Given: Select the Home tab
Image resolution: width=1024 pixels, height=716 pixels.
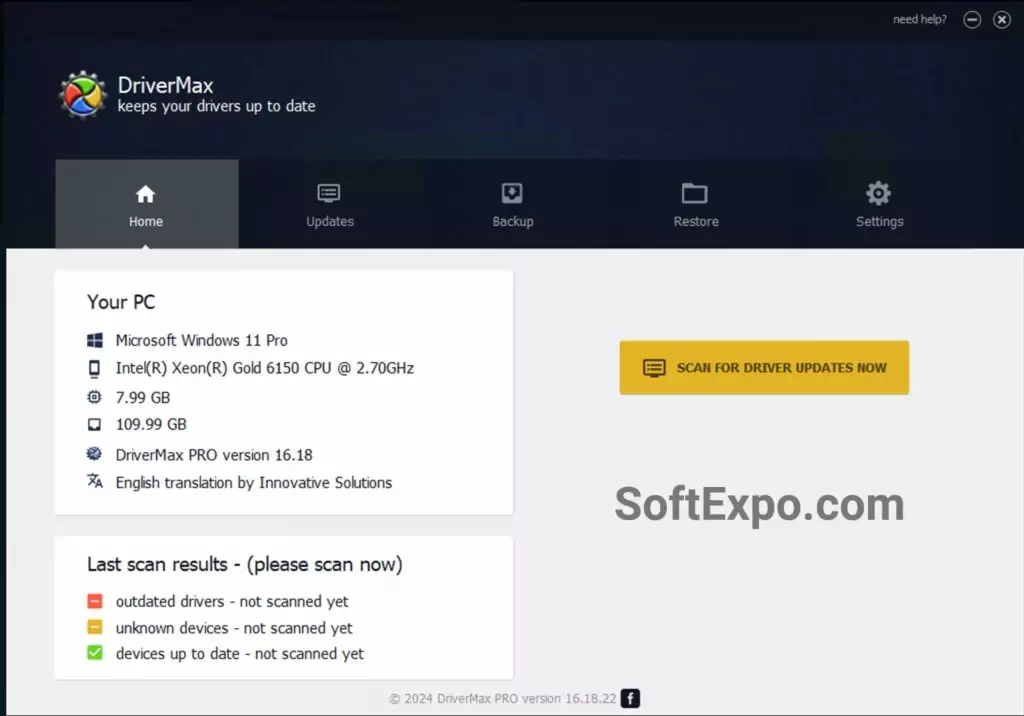Looking at the screenshot, I should (146, 205).
